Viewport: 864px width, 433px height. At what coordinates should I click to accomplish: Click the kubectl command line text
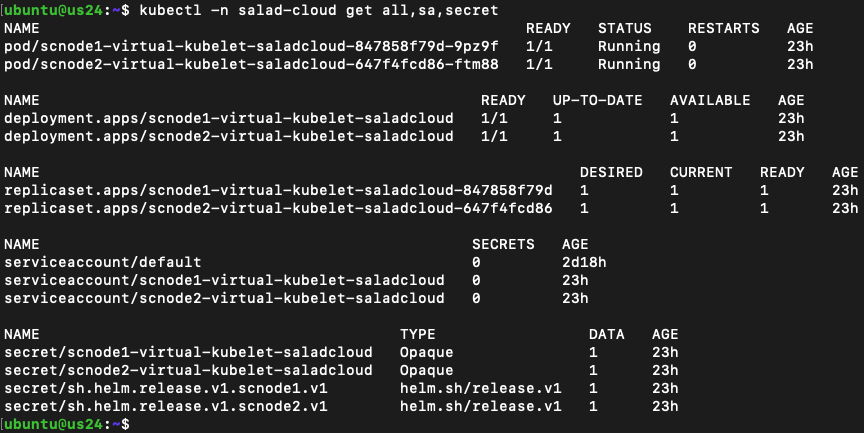coord(318,10)
